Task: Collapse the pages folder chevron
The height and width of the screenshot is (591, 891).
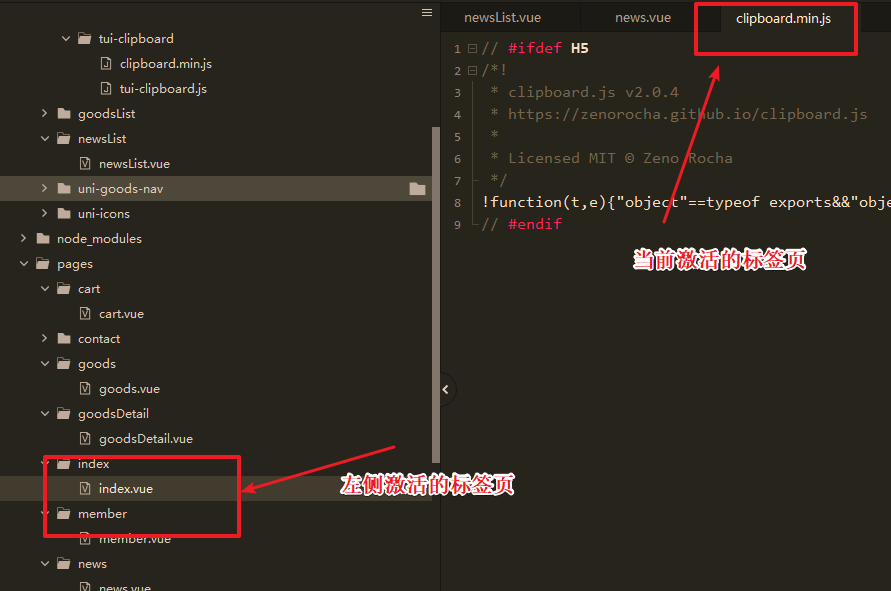Action: (x=23, y=264)
